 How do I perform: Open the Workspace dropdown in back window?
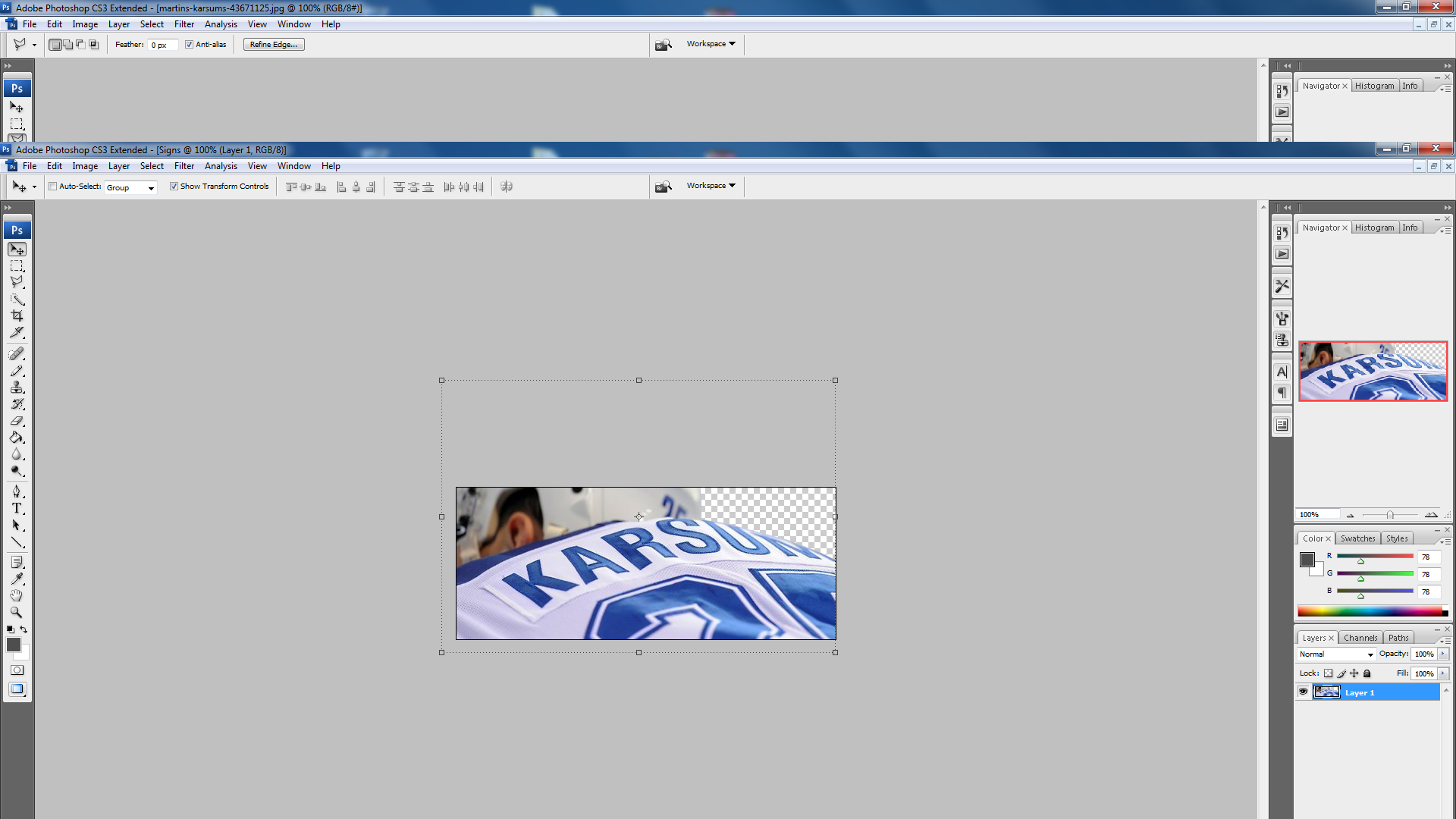(711, 44)
